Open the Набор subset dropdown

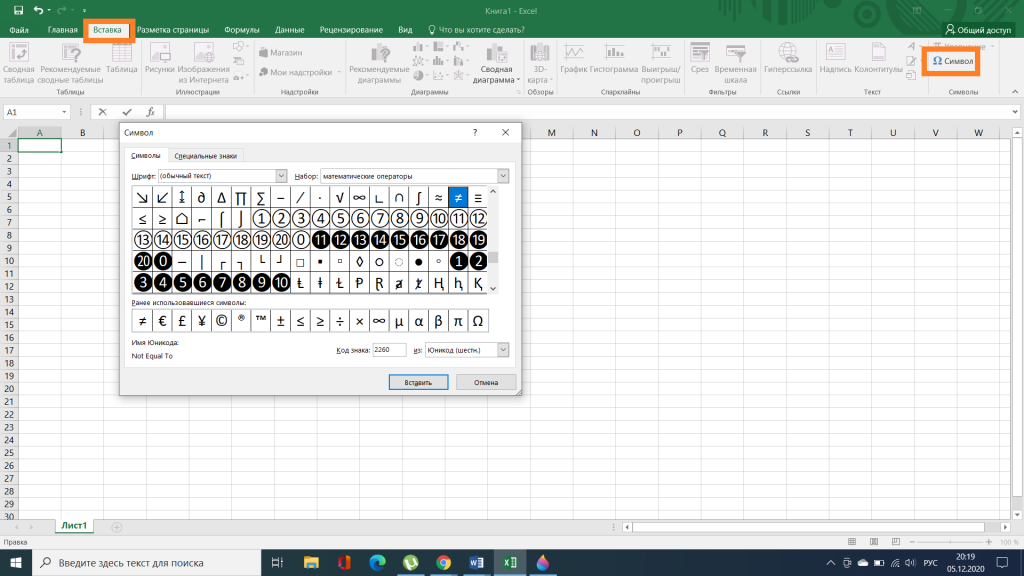coord(503,176)
